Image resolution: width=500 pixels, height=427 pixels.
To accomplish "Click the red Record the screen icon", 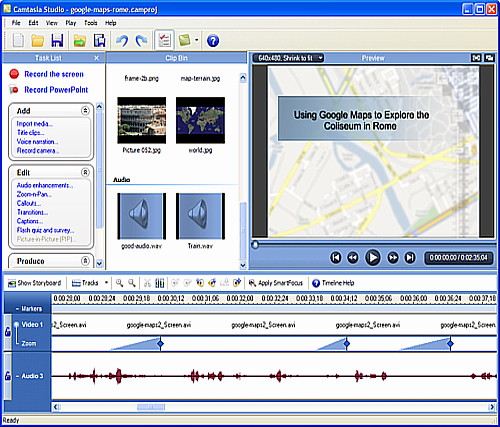I will (x=14, y=74).
